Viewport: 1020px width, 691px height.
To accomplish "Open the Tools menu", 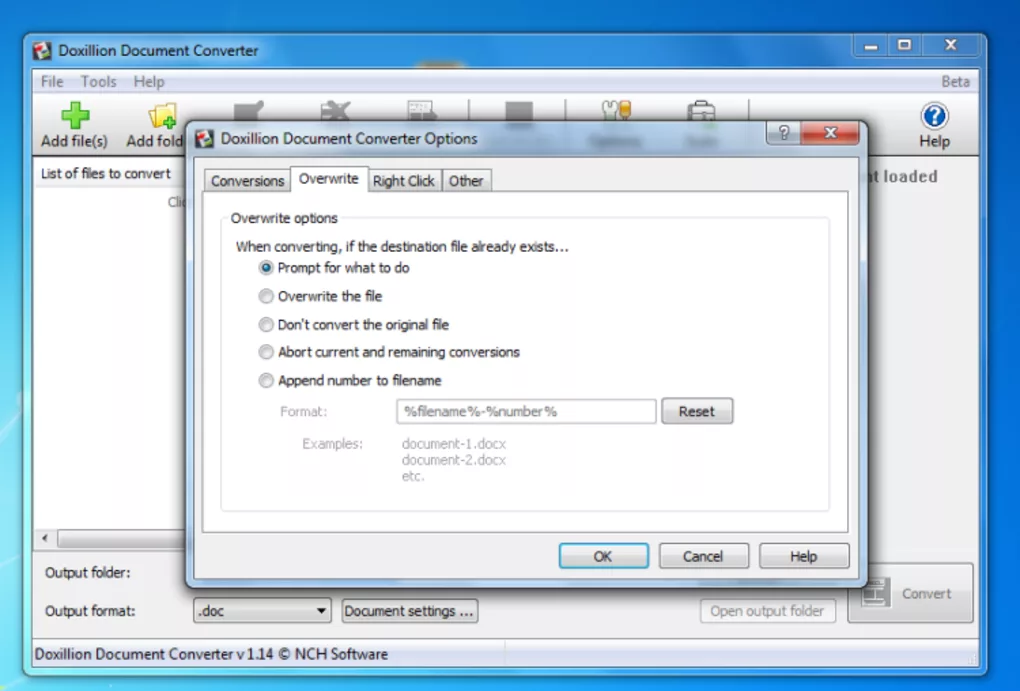I will (98, 82).
